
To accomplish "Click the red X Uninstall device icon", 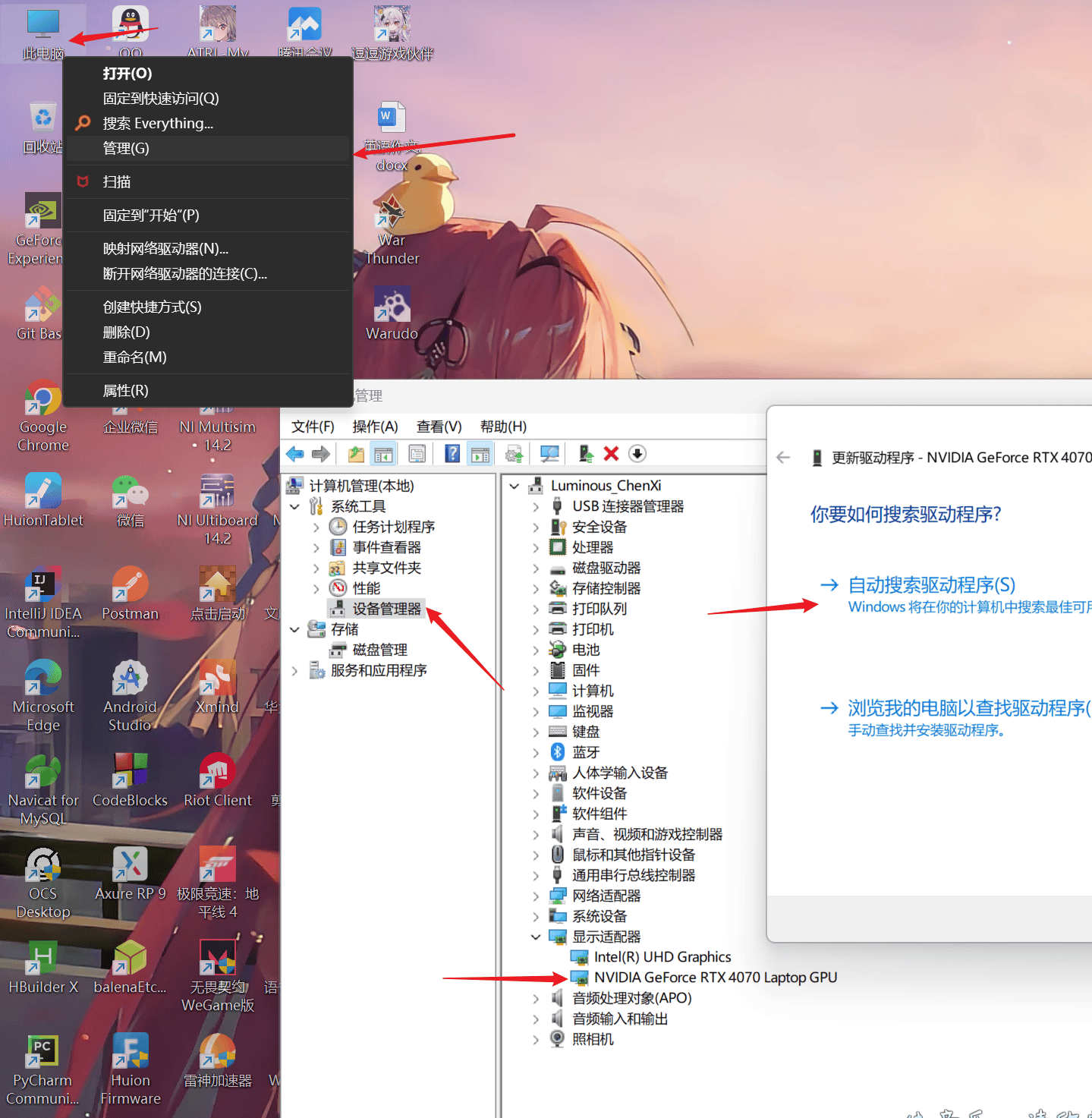I will click(611, 454).
